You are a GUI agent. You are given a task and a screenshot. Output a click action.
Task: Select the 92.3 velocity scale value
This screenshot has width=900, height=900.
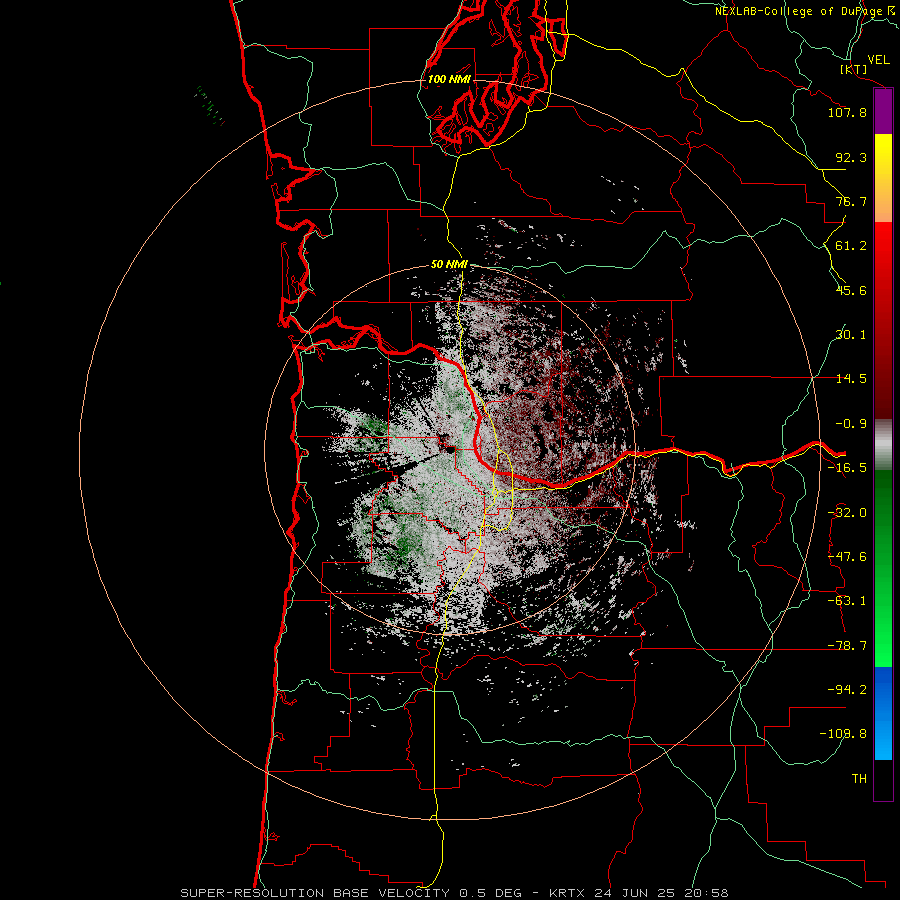coord(851,157)
